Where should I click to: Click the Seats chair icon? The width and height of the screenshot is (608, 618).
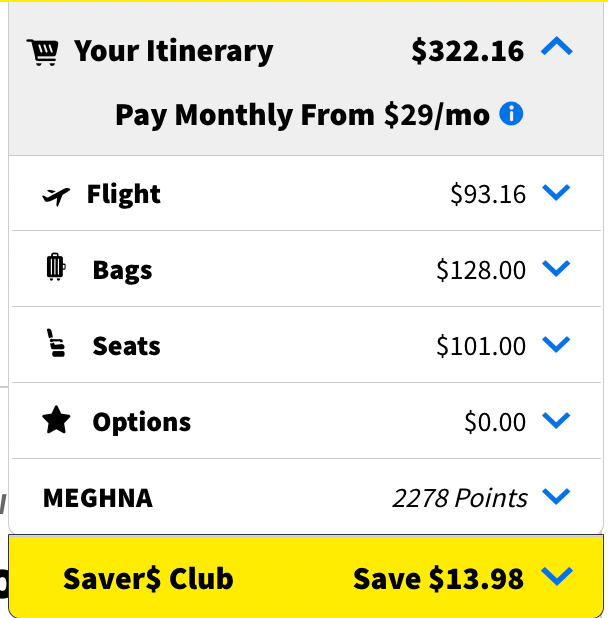pyautogui.click(x=56, y=344)
